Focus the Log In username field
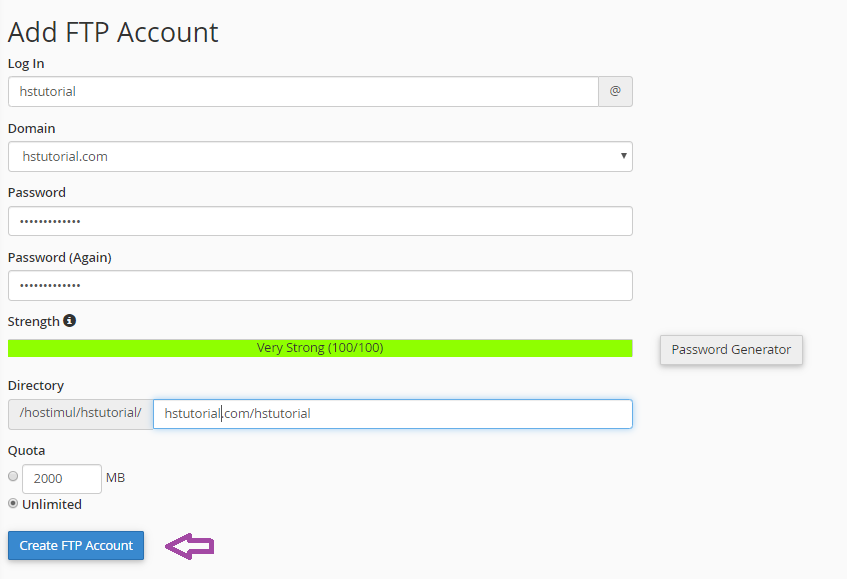This screenshot has height=579, width=847. (303, 91)
